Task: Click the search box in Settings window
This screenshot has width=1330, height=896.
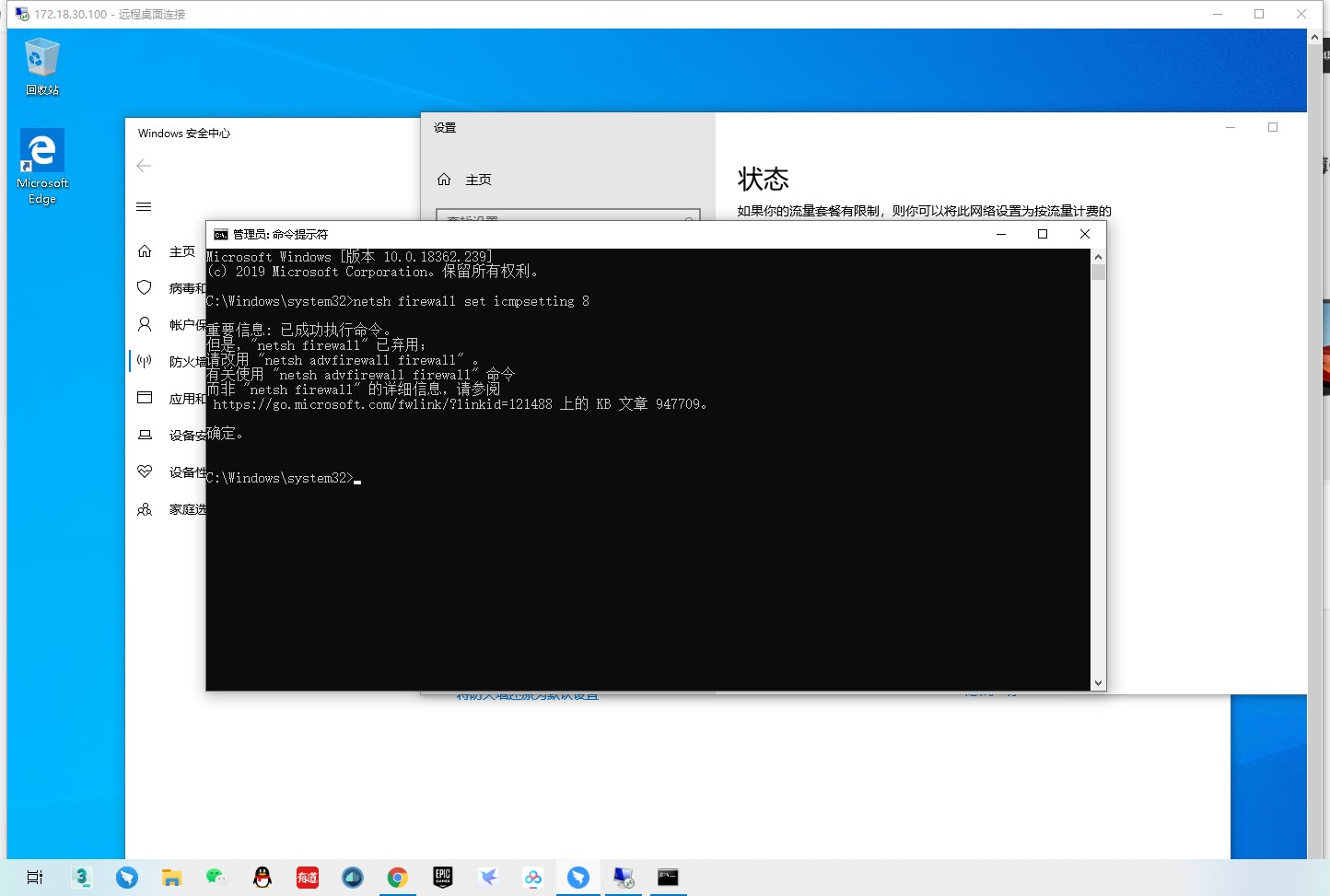Action: point(568,215)
